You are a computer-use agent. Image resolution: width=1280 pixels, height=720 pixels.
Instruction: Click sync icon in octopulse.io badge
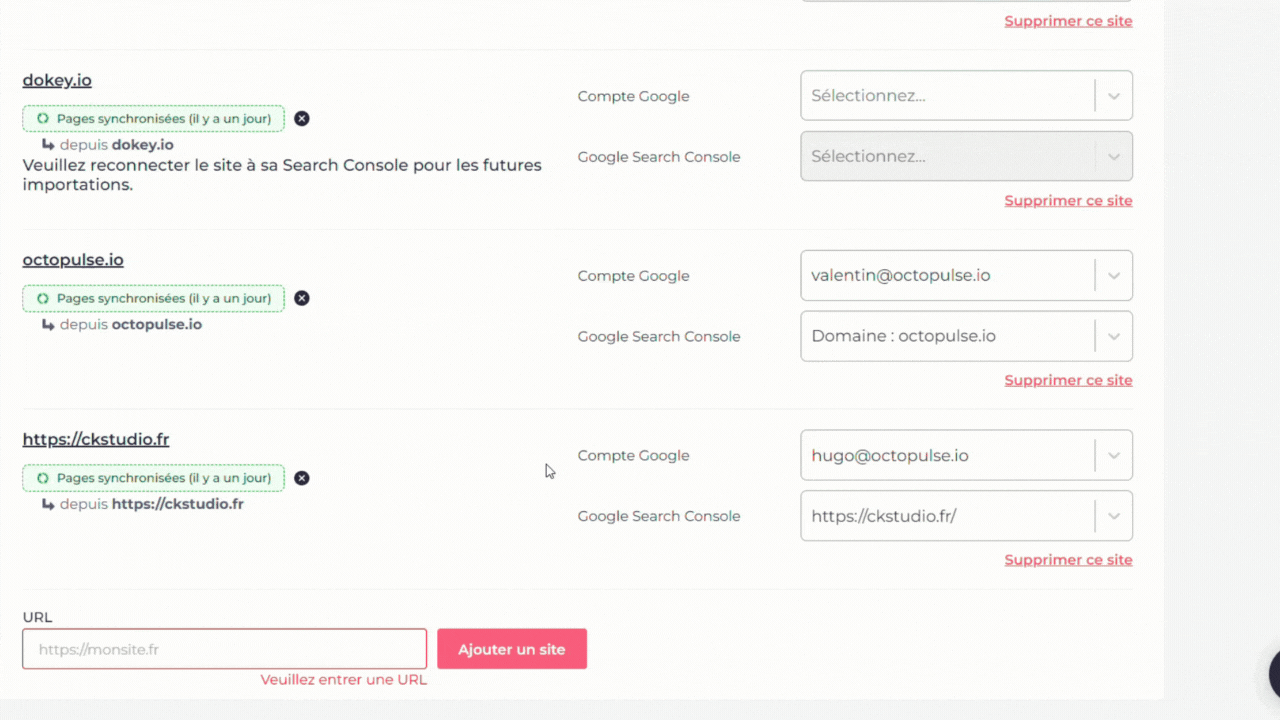click(43, 298)
